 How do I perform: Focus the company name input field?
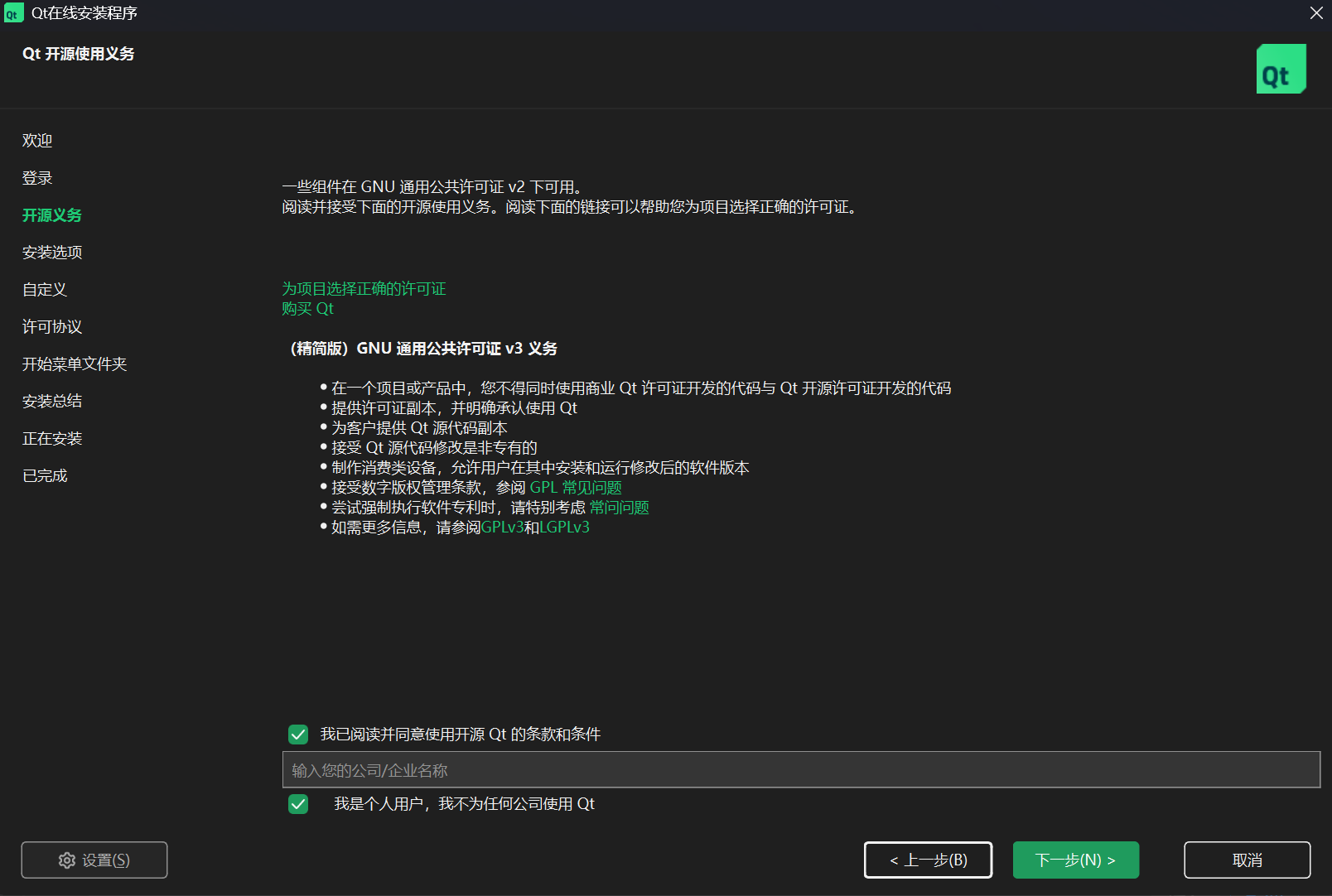tap(801, 770)
